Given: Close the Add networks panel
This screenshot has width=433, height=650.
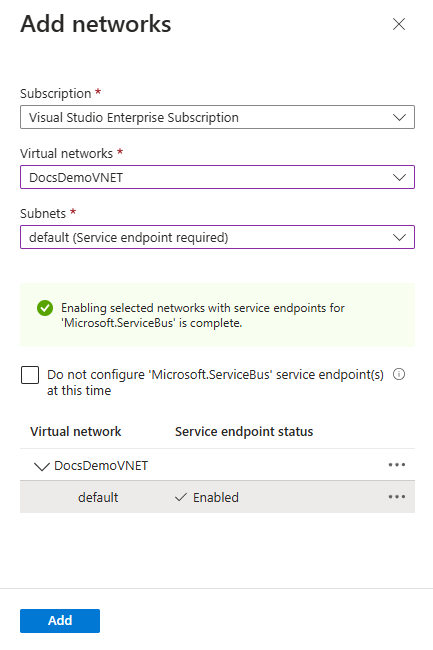Looking at the screenshot, I should pyautogui.click(x=399, y=24).
